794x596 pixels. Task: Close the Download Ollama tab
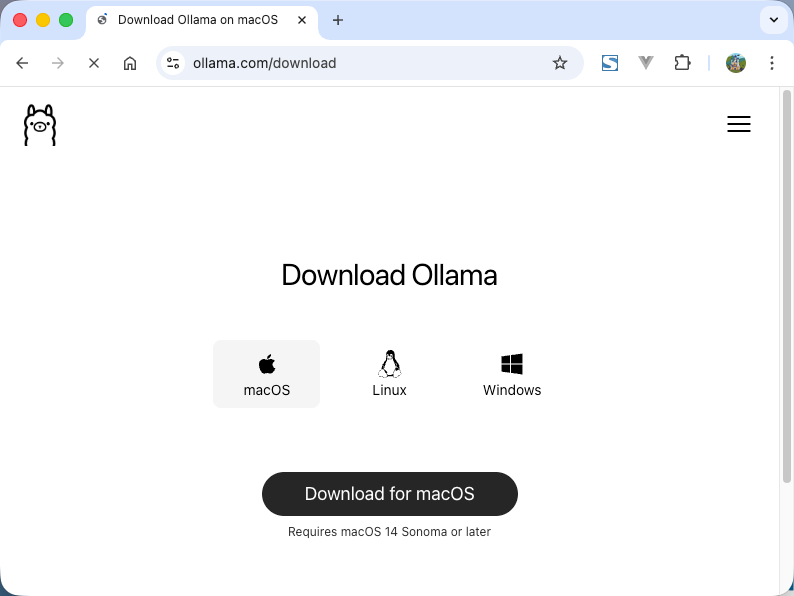click(x=302, y=20)
